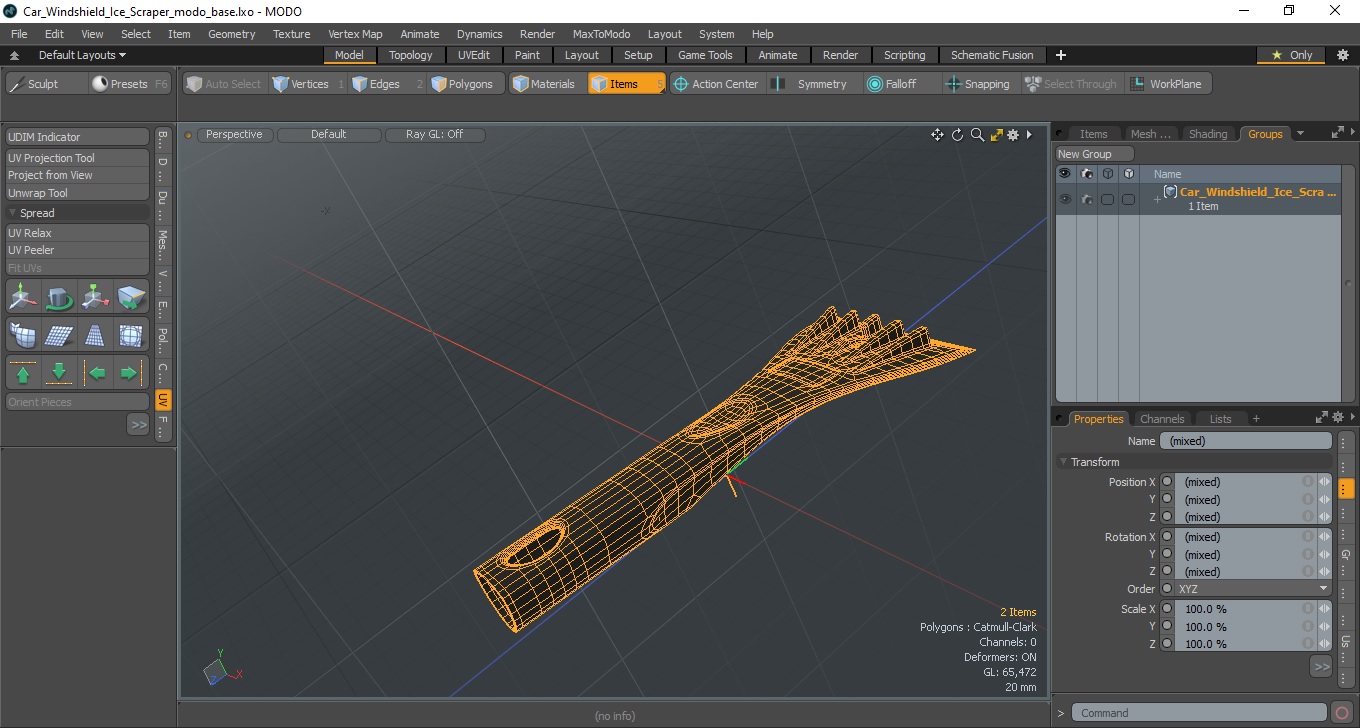Click the camera render column header icon
This screenshot has width=1360, height=728.
pyautogui.click(x=1086, y=174)
